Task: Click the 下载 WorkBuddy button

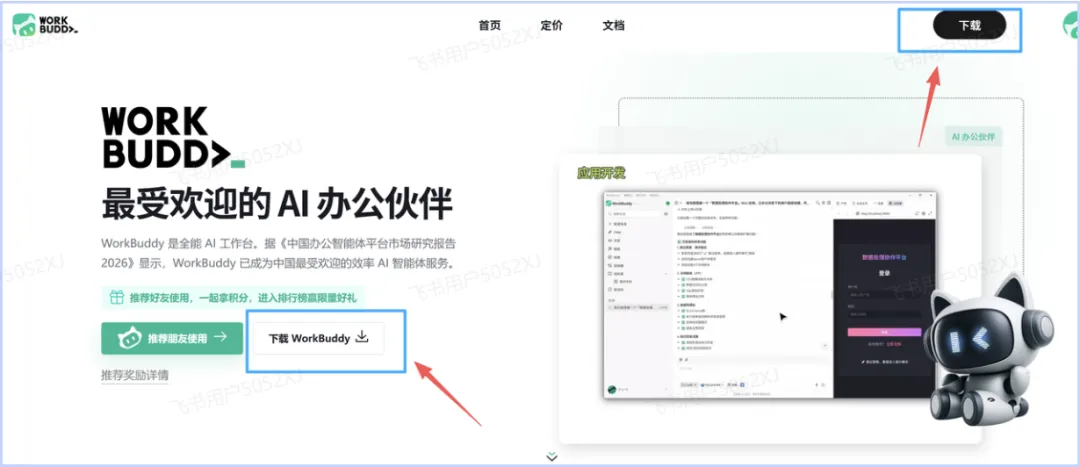Action: point(318,338)
